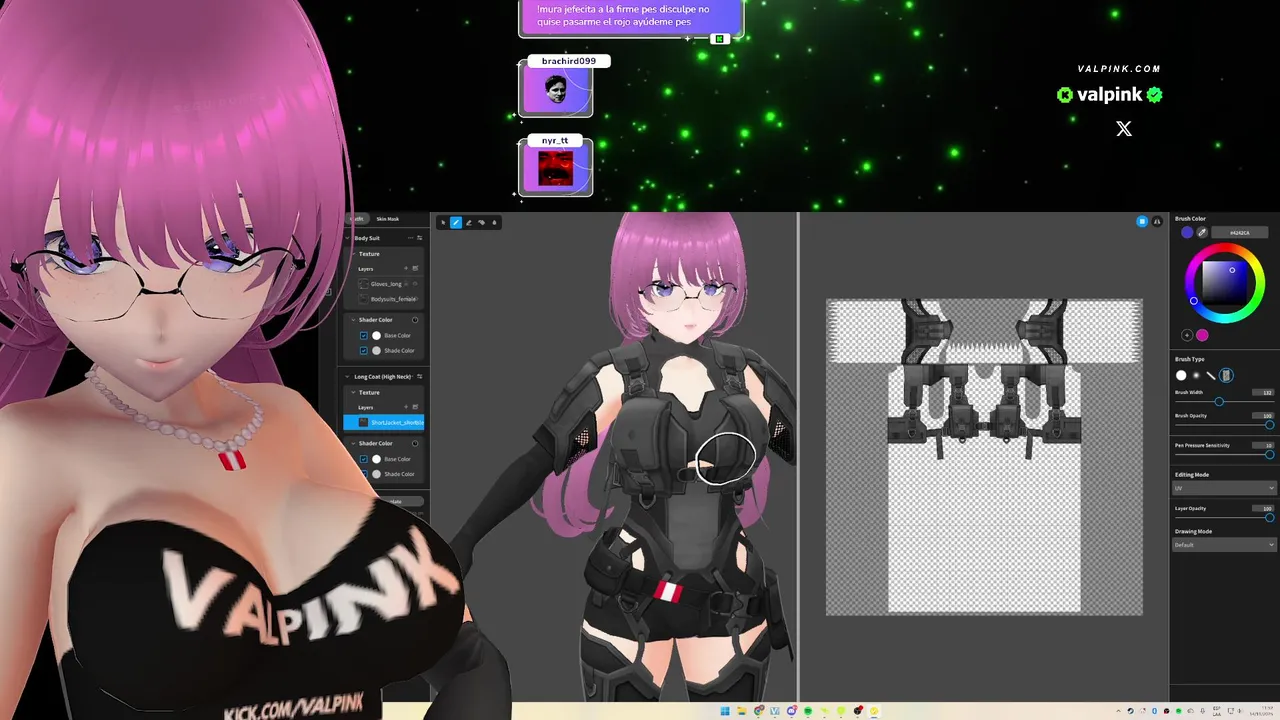Viewport: 1280px width, 720px height.
Task: Reset Body Suit Shader Color icon
Action: point(415,320)
